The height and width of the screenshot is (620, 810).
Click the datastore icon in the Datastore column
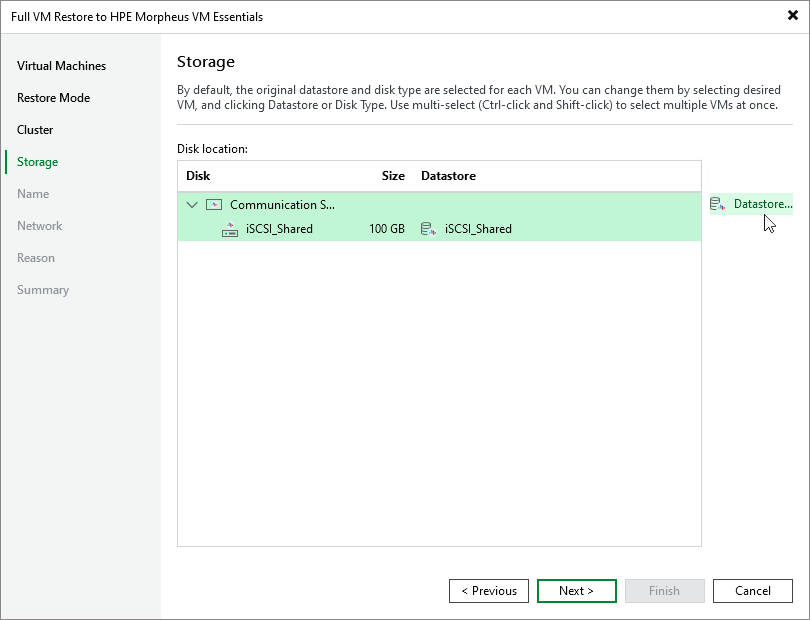(x=428, y=229)
